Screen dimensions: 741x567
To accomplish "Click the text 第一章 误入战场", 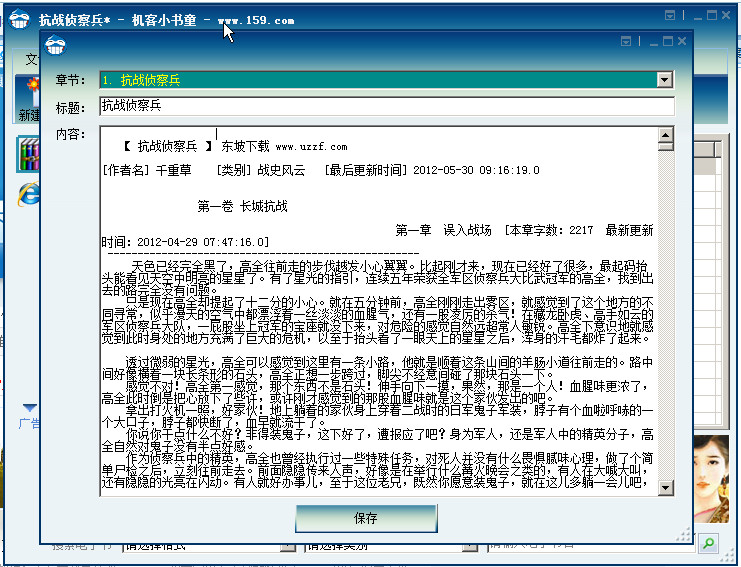I will [443, 231].
